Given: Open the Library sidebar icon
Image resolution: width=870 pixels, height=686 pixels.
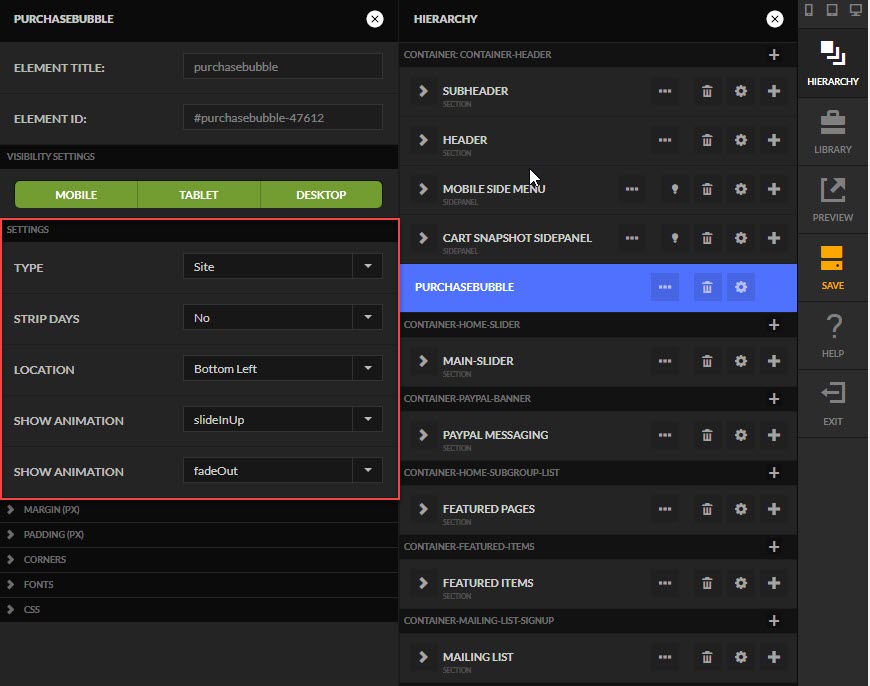Looking at the screenshot, I should [832, 132].
